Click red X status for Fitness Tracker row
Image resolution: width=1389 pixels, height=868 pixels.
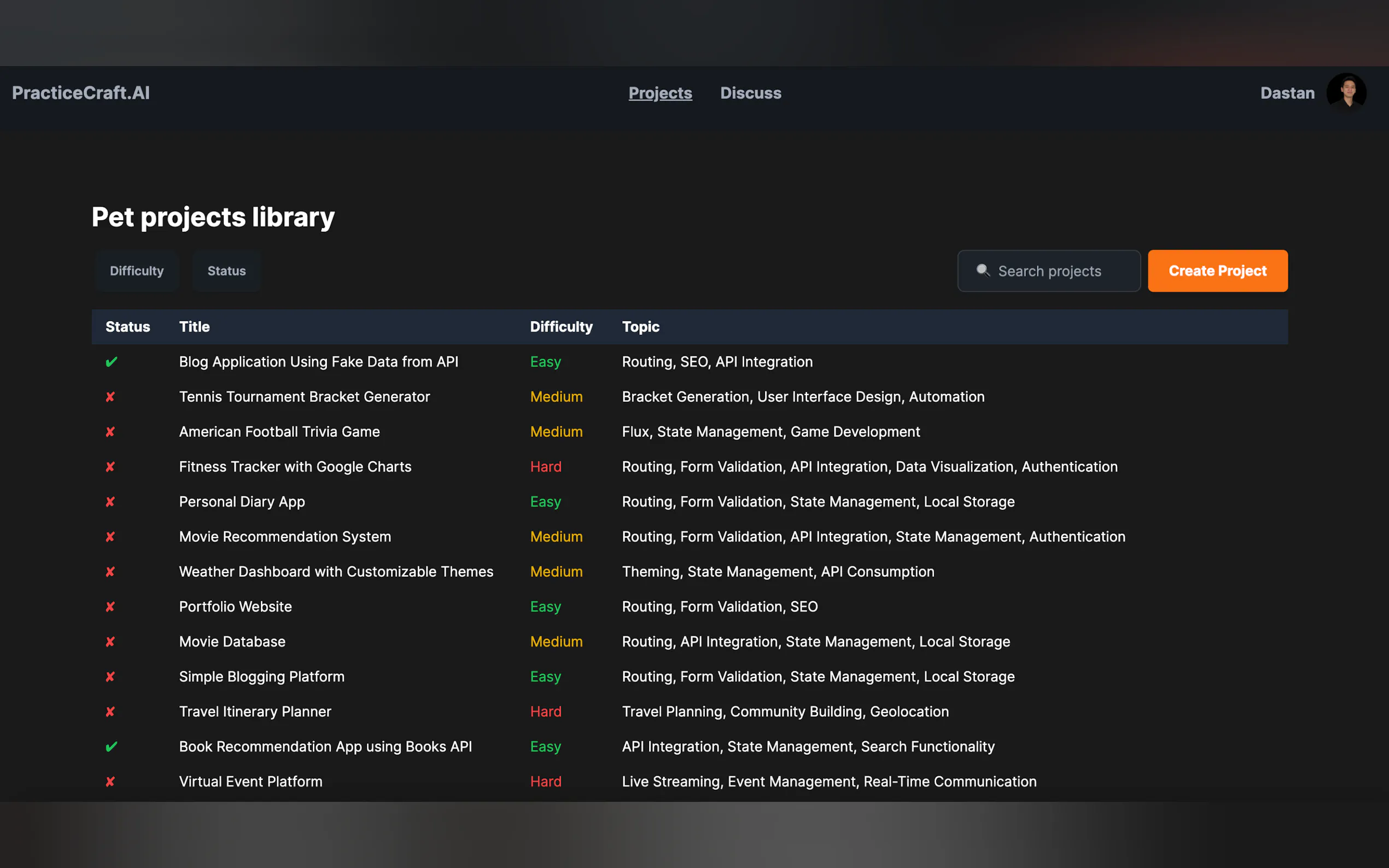click(x=110, y=467)
